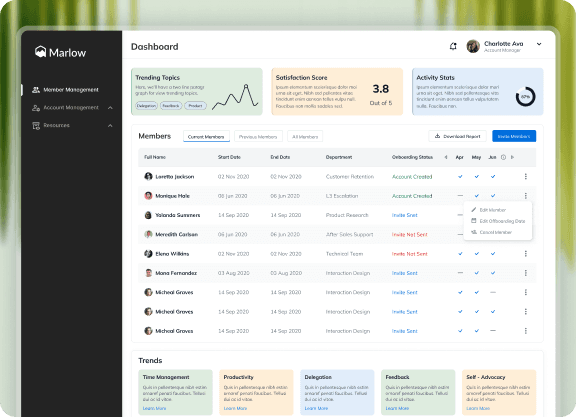Image resolution: width=576 pixels, height=417 pixels.
Task: Toggle Jun check for Loretta Jackson
Action: pyautogui.click(x=493, y=177)
